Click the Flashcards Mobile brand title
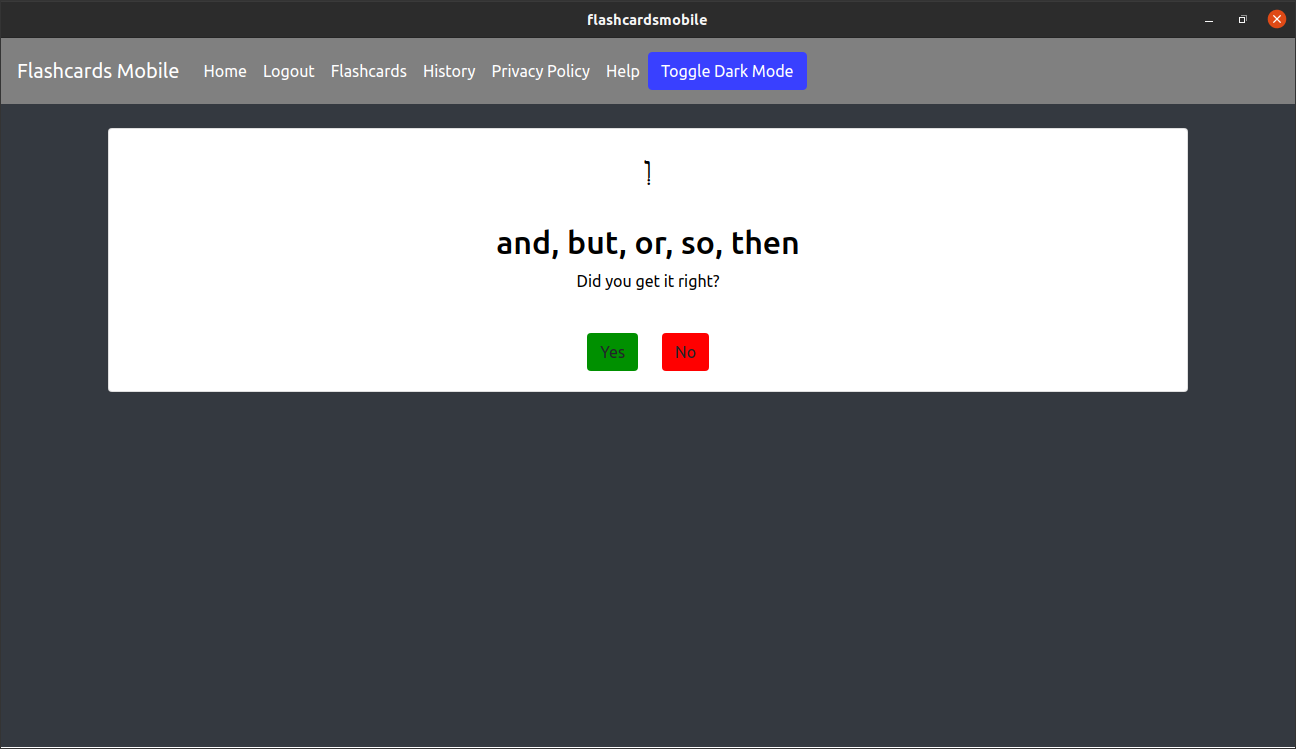This screenshot has width=1296, height=749. tap(97, 71)
